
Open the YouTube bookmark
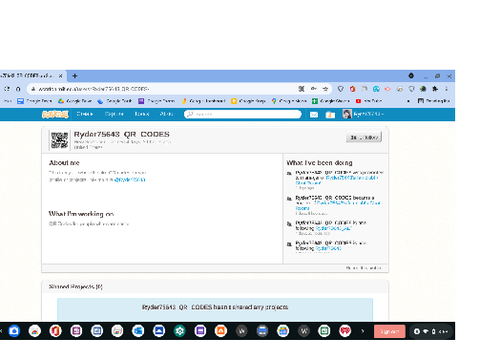[369, 101]
